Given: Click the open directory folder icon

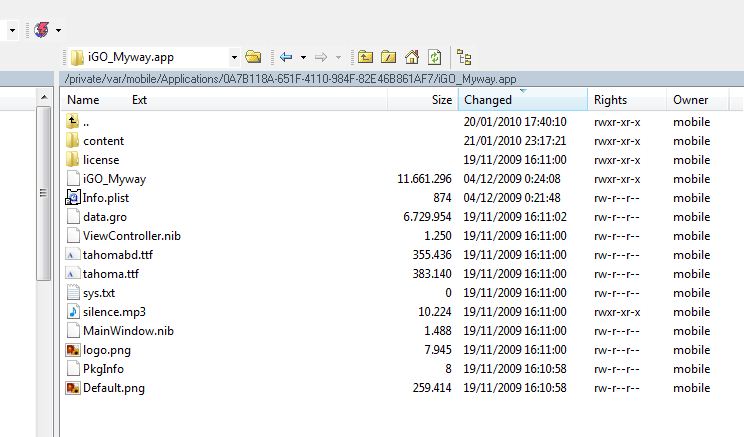Looking at the screenshot, I should point(253,57).
